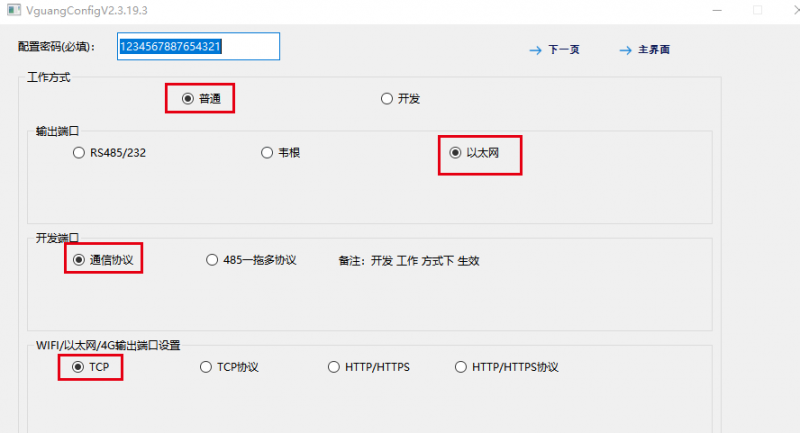
Task: Select 通信协议 under development port
Action: click(79, 260)
